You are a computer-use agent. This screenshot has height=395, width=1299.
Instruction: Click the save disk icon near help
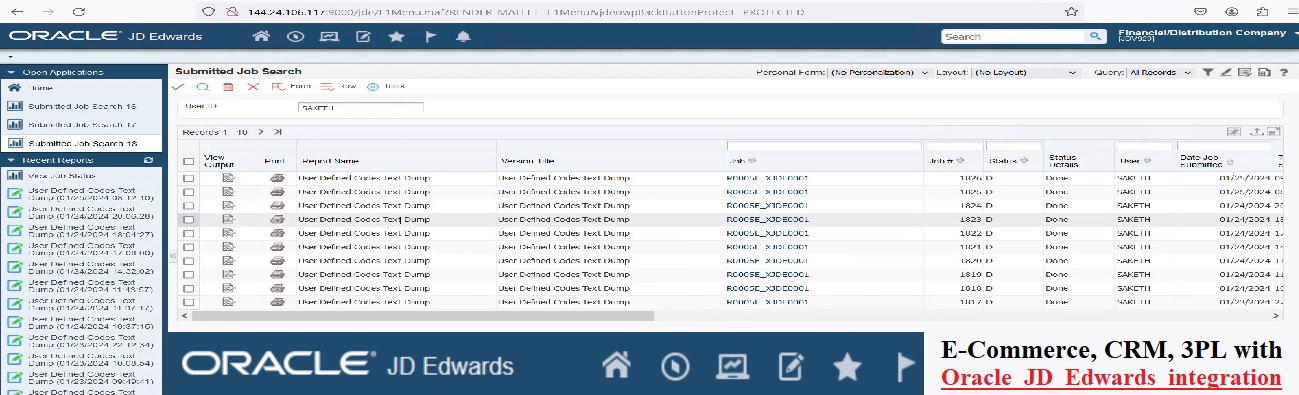click(x=1265, y=72)
